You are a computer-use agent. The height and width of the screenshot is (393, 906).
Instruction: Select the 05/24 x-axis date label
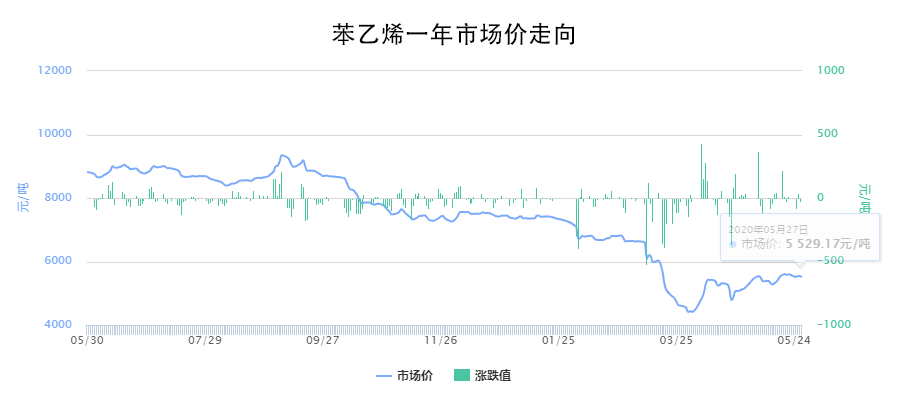[x=794, y=340]
